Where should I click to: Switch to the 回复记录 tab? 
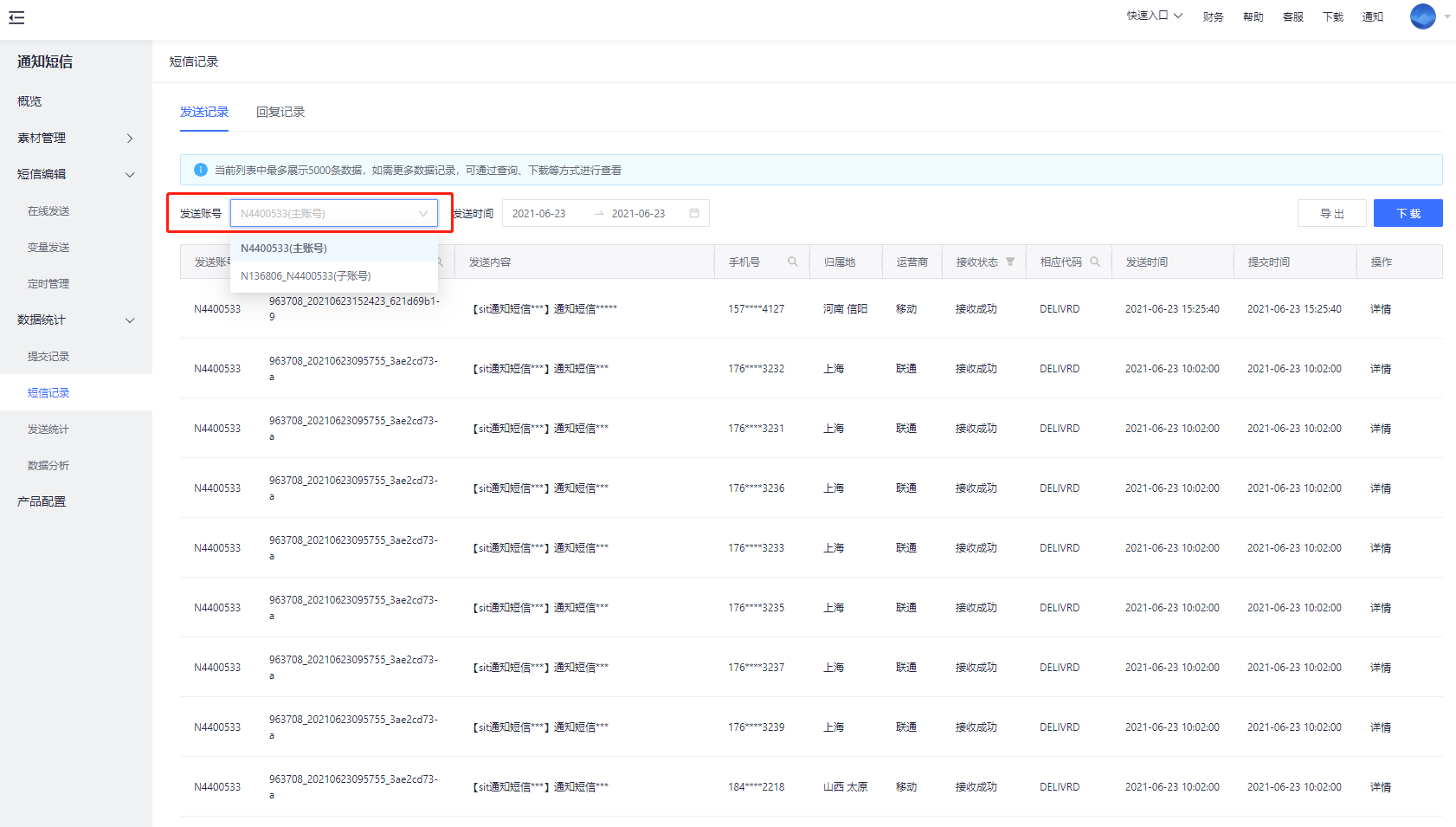[280, 112]
